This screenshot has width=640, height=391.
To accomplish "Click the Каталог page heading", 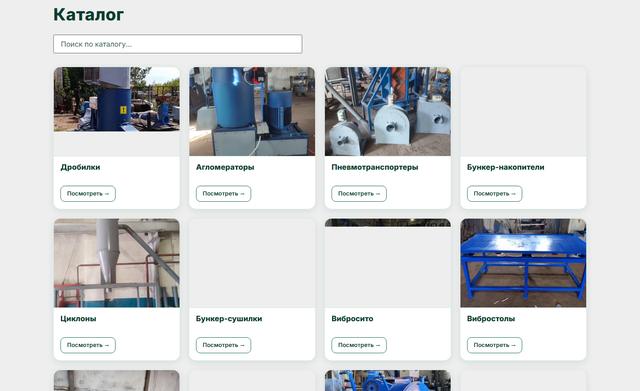I will [x=89, y=15].
